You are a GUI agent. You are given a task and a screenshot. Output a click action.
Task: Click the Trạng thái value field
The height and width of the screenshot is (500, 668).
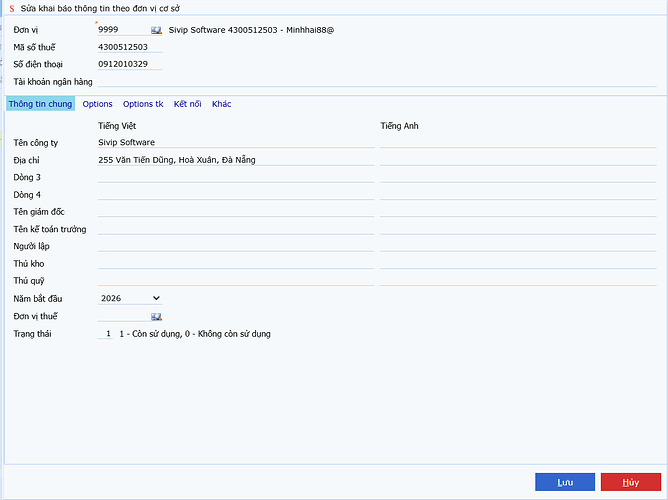click(x=106, y=333)
